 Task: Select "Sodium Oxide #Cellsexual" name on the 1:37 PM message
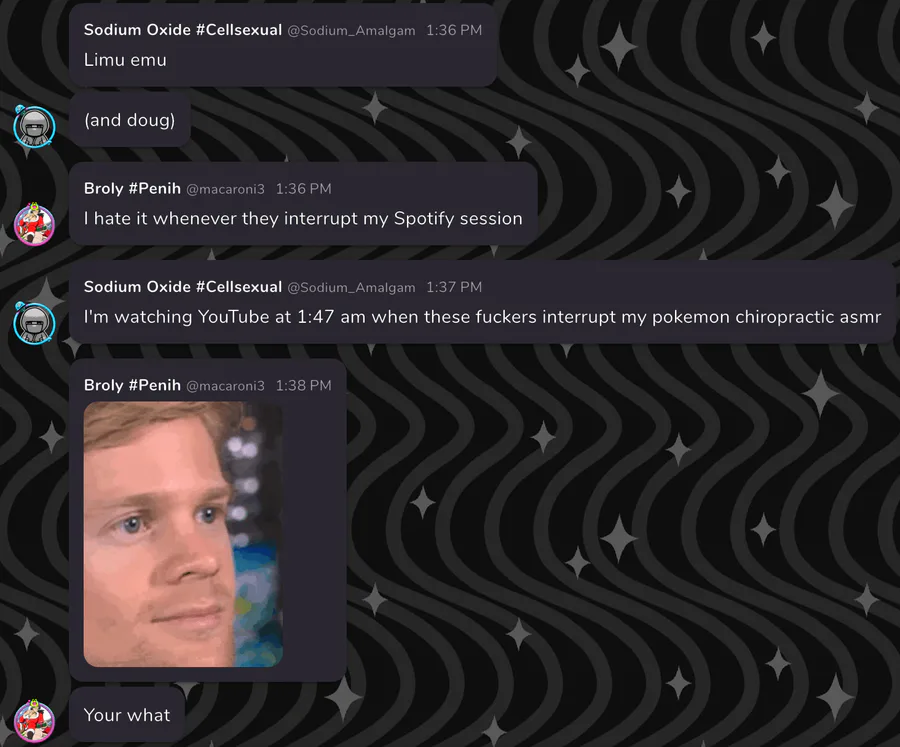pyautogui.click(x=183, y=287)
